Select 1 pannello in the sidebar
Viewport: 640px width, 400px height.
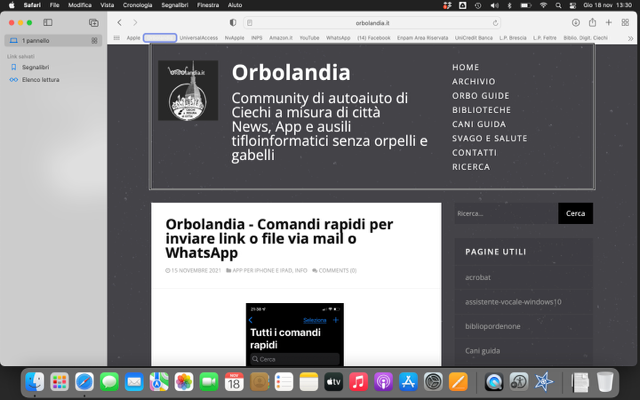[53, 40]
